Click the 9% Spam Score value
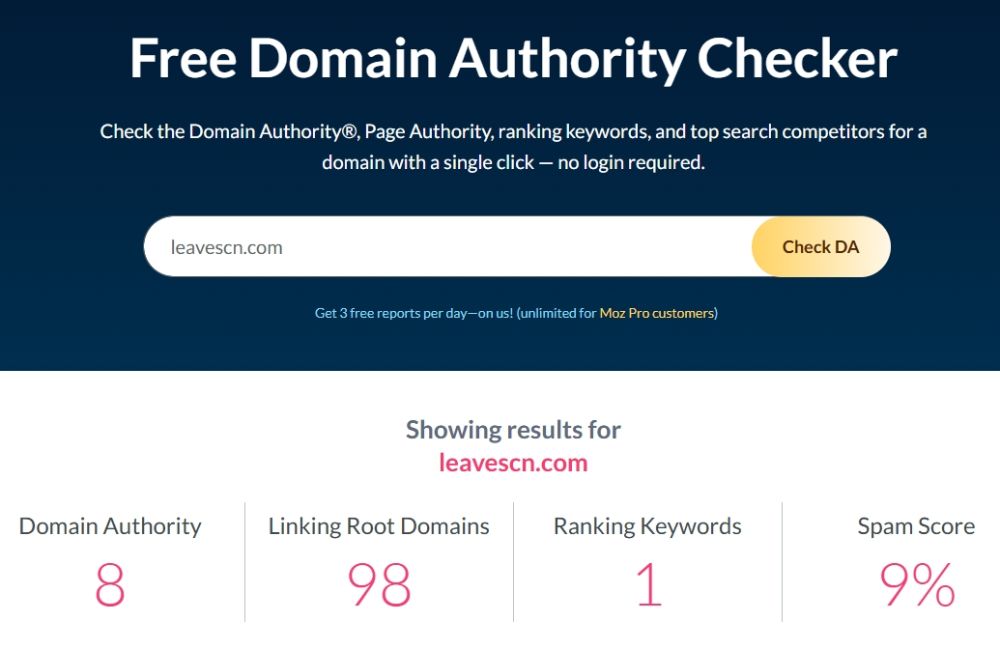This screenshot has height=650, width=1000. coord(916,585)
